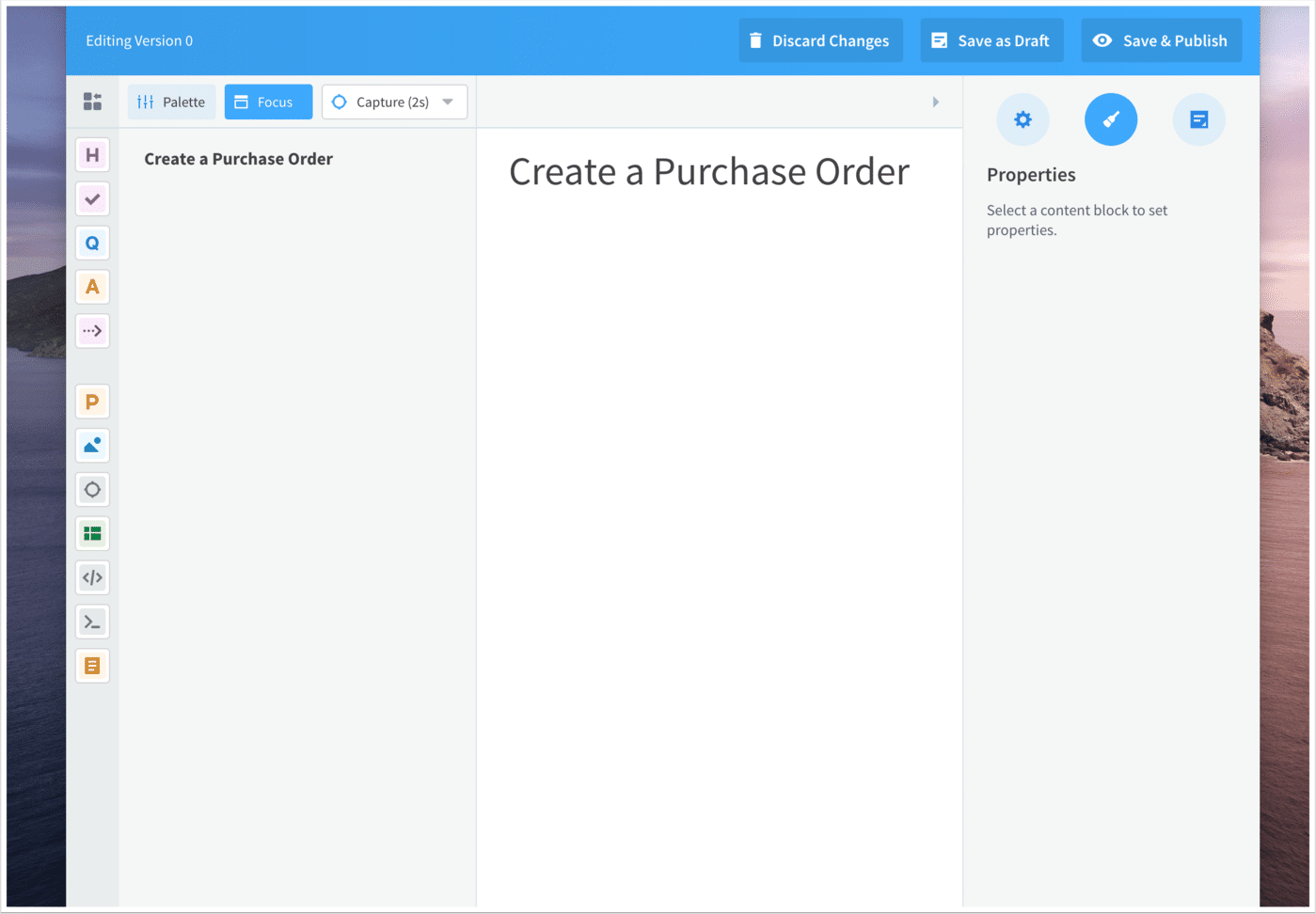Select the Code (</>) block tool
The width and height of the screenshot is (1316, 914).
(92, 577)
